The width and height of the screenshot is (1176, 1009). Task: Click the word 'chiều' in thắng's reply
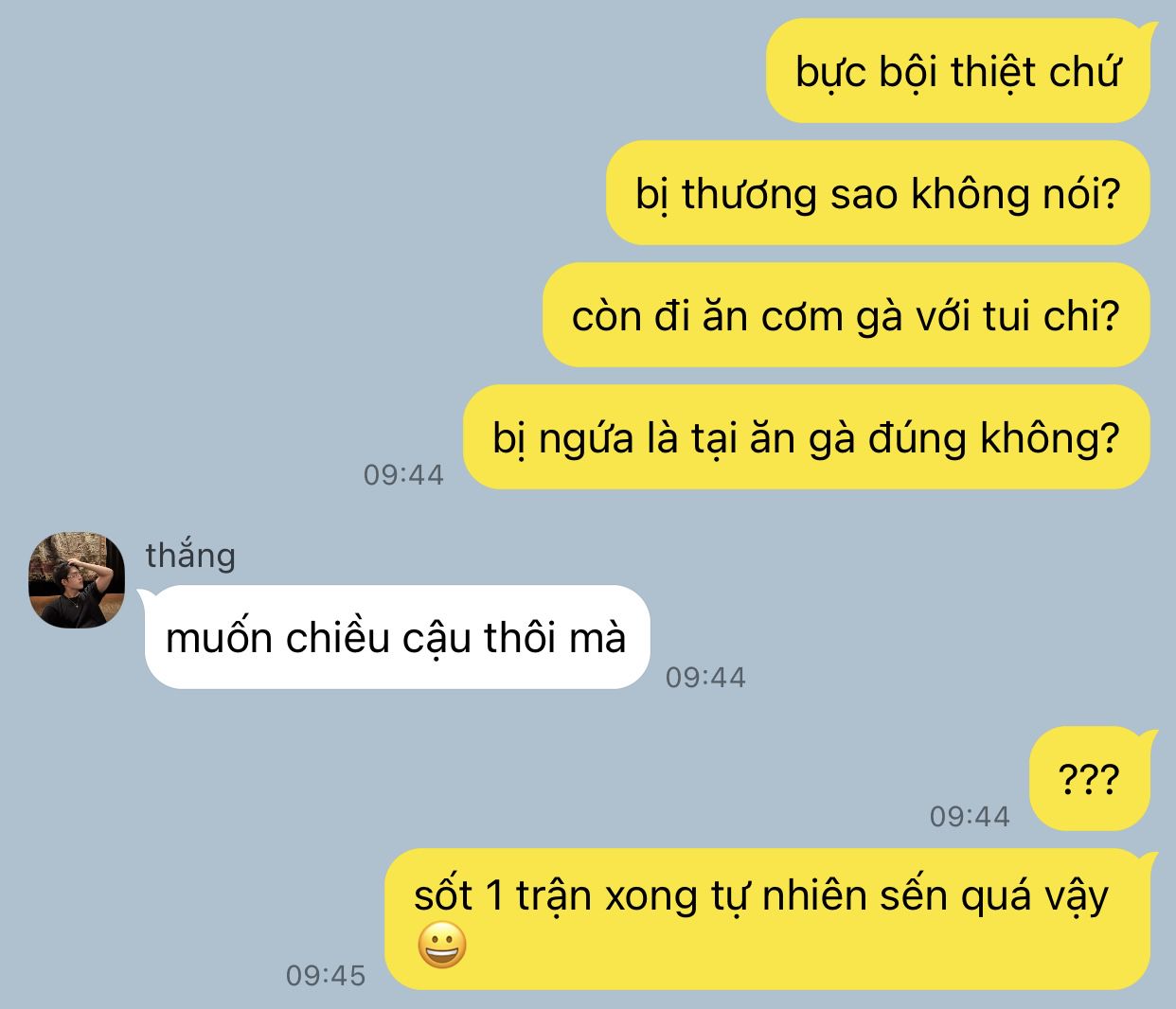pyautogui.click(x=338, y=637)
